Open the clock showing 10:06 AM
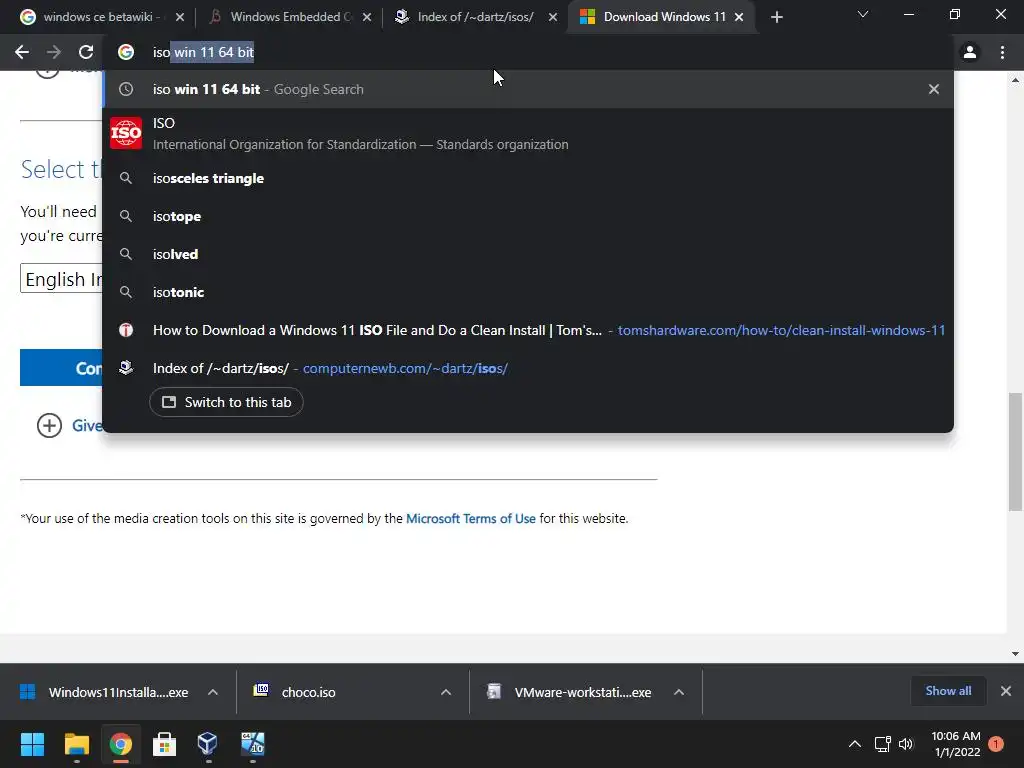The image size is (1024, 768). coord(955,744)
